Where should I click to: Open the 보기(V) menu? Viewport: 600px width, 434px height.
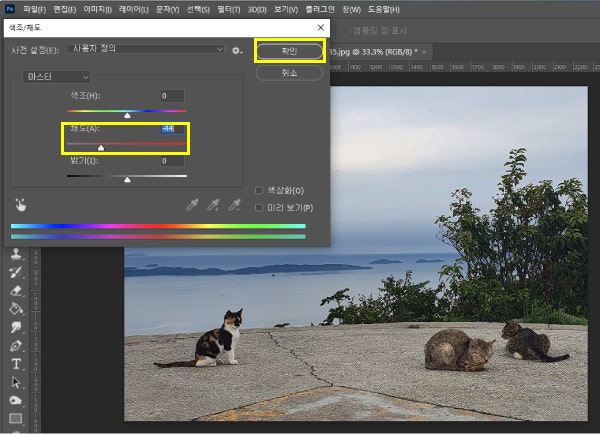[x=286, y=9]
